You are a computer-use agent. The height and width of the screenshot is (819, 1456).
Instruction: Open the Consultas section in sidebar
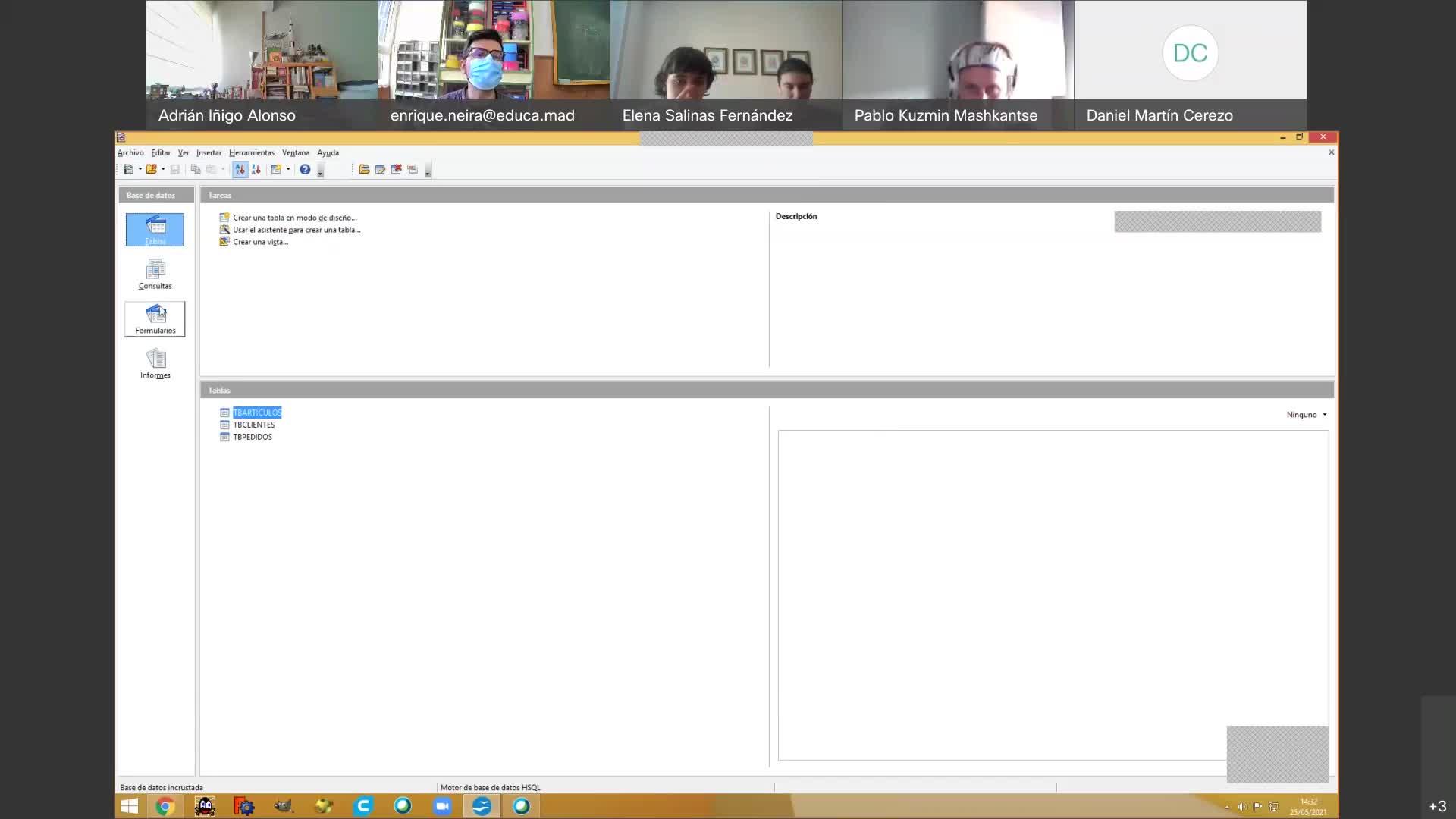(155, 275)
